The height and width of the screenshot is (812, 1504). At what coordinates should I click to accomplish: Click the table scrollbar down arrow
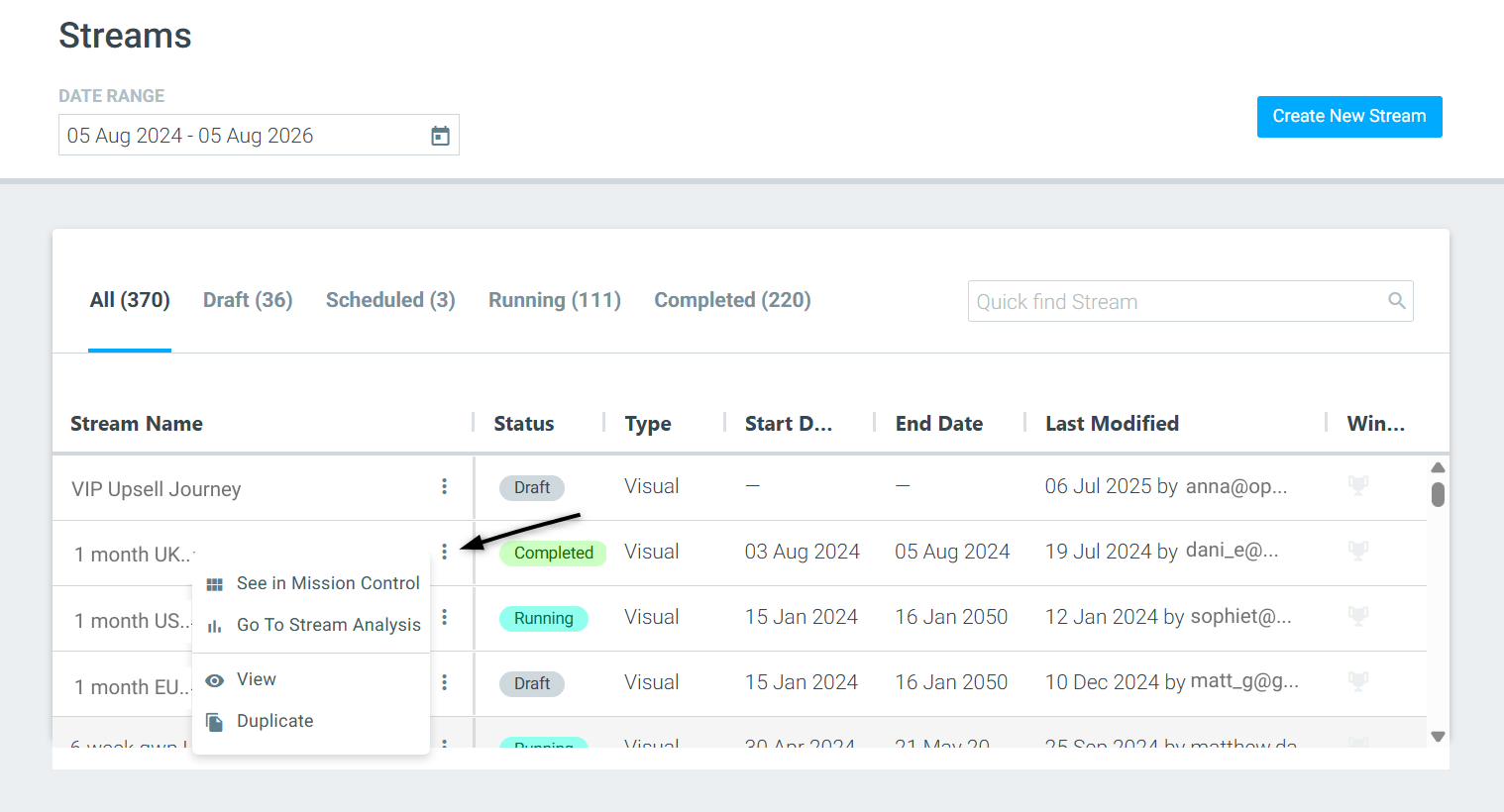(x=1438, y=737)
